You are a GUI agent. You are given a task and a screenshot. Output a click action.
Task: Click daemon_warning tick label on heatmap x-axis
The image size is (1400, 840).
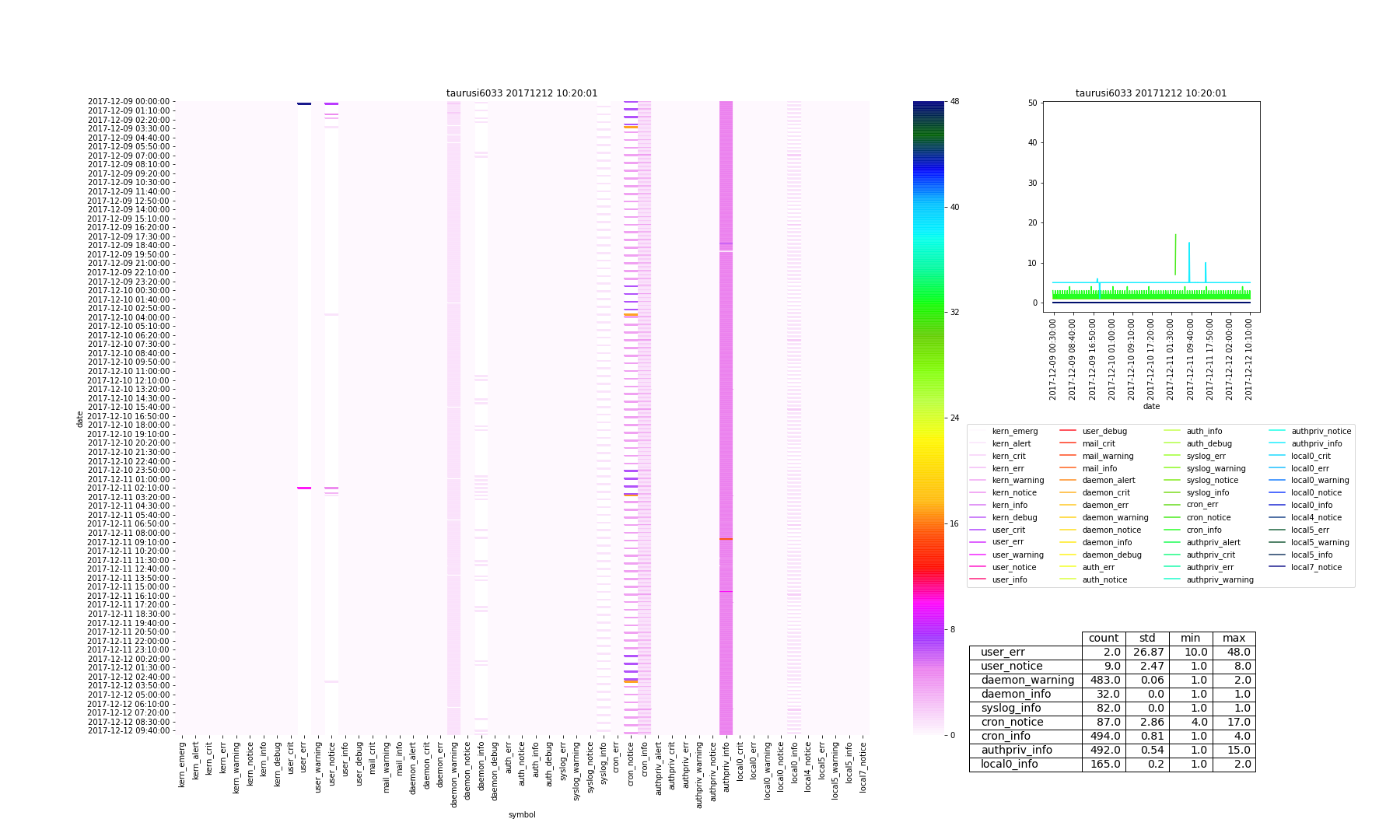coord(454,774)
